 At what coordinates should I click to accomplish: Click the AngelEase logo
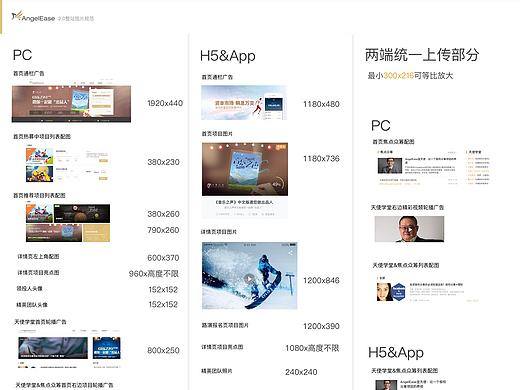click(x=33, y=17)
